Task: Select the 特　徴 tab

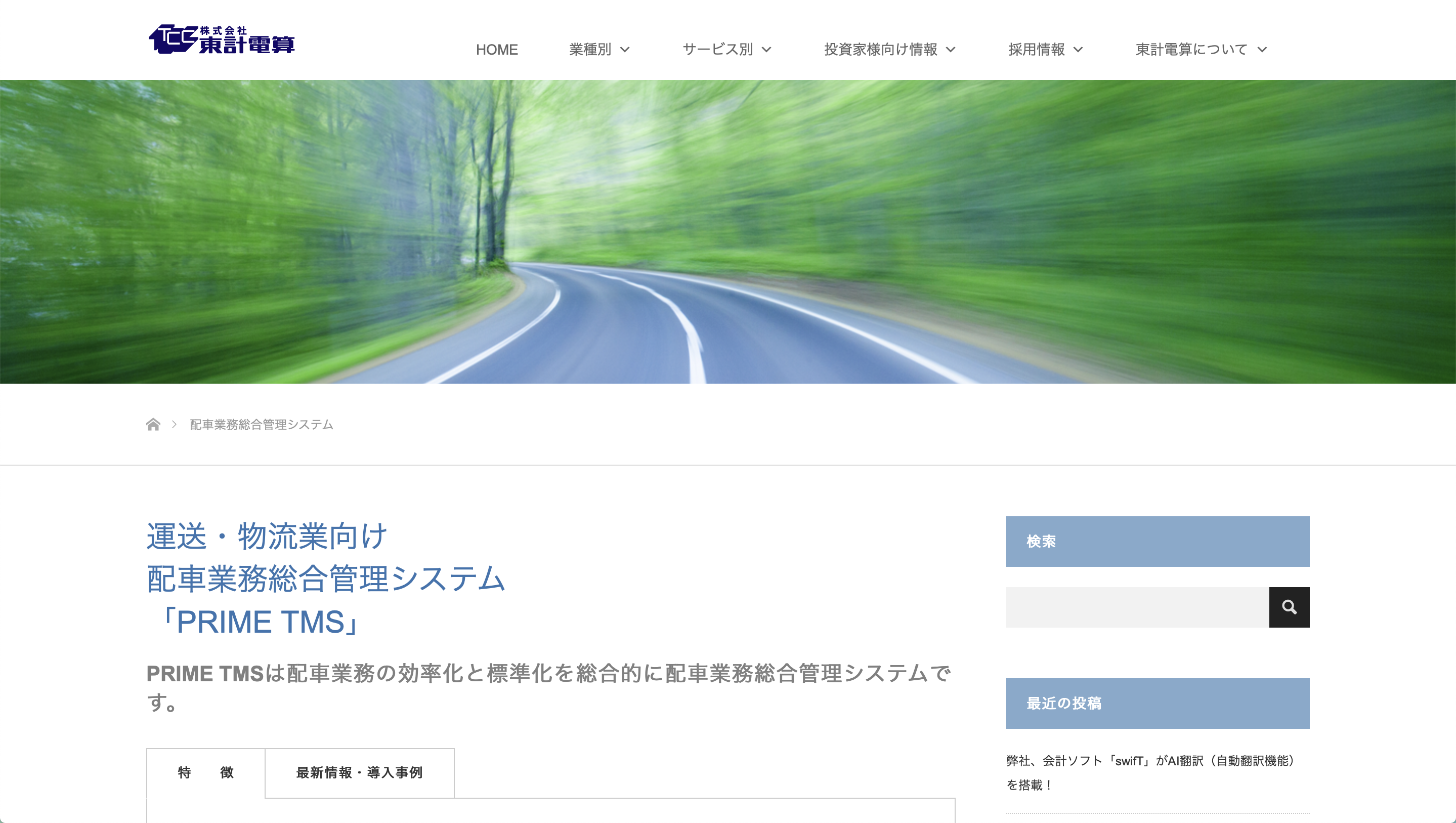Action: (x=206, y=773)
